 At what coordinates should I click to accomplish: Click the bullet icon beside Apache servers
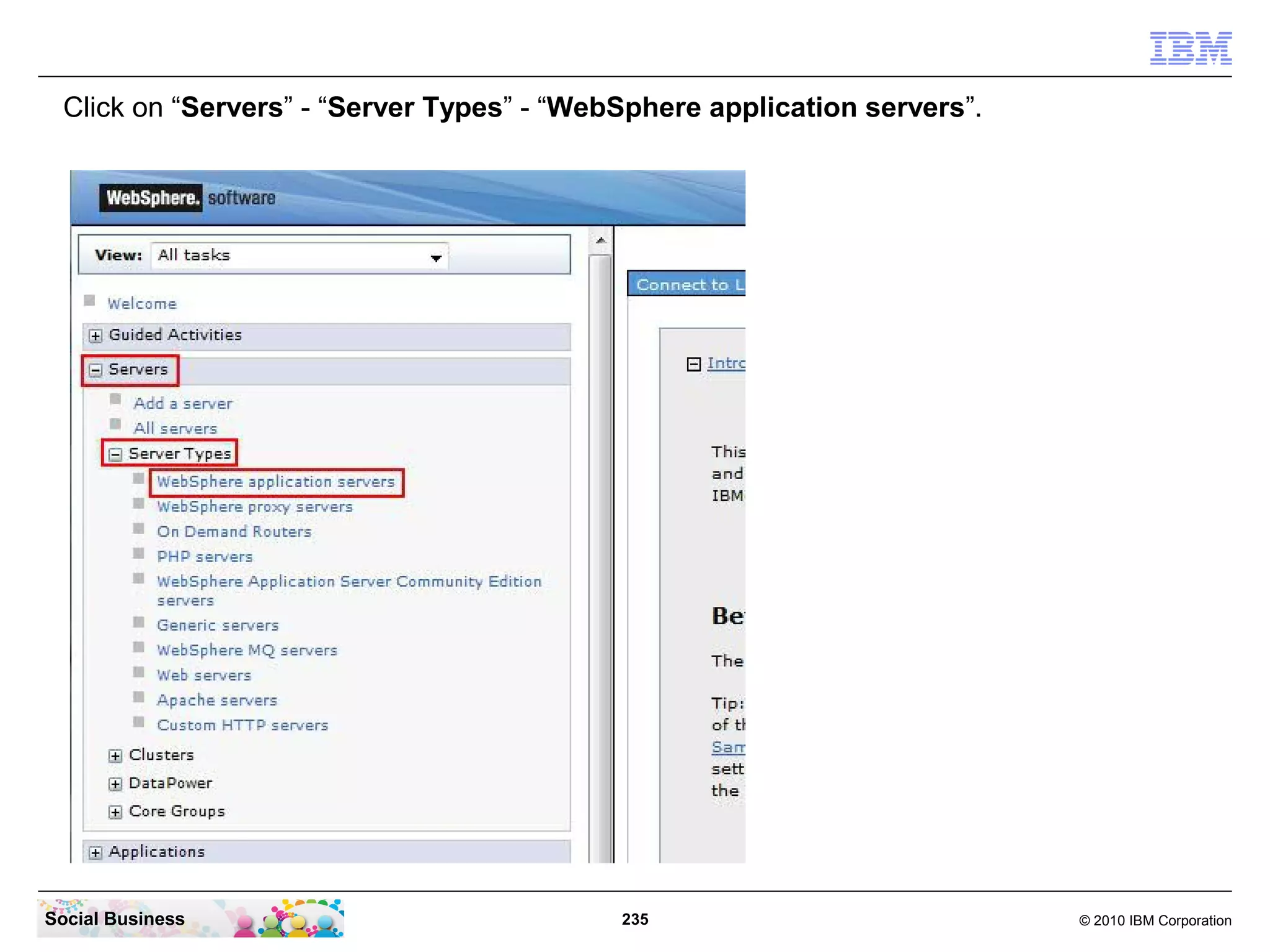pos(138,697)
